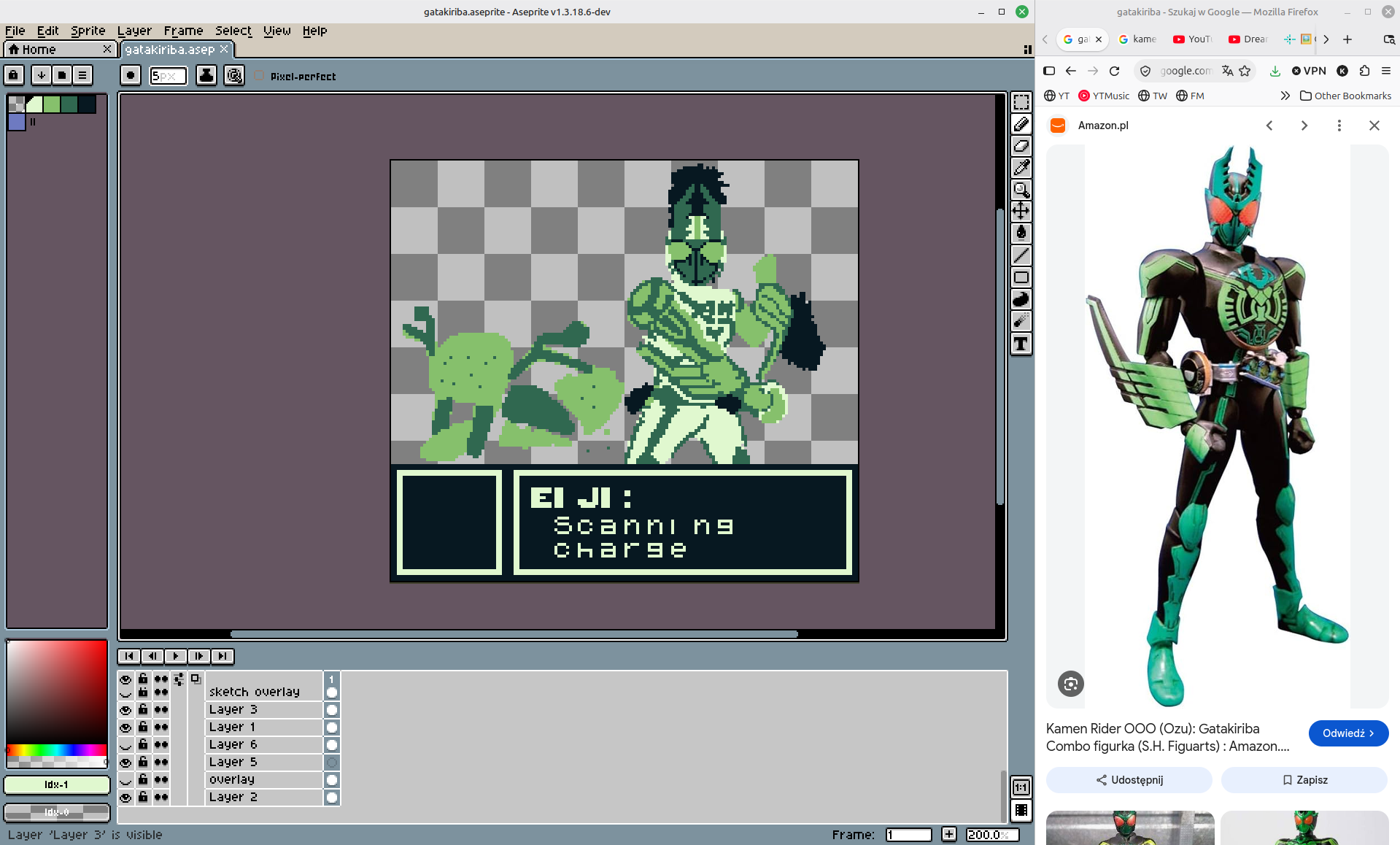Show the hidden overlay layer
This screenshot has width=1400, height=845.
point(125,780)
